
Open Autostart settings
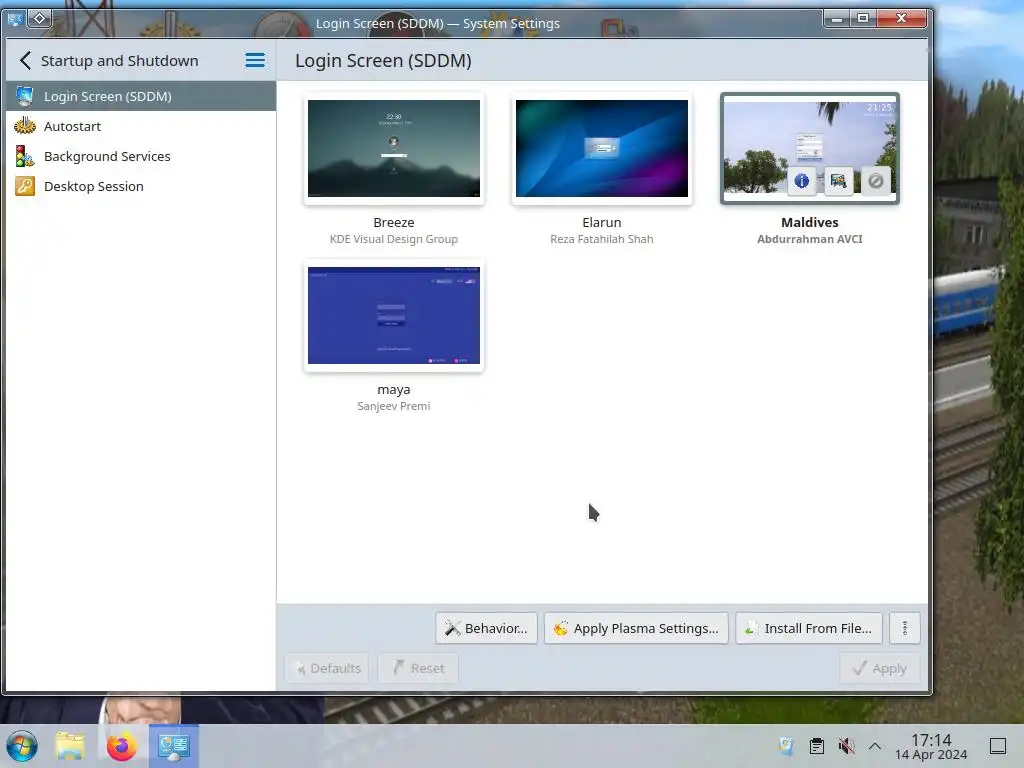140,126
